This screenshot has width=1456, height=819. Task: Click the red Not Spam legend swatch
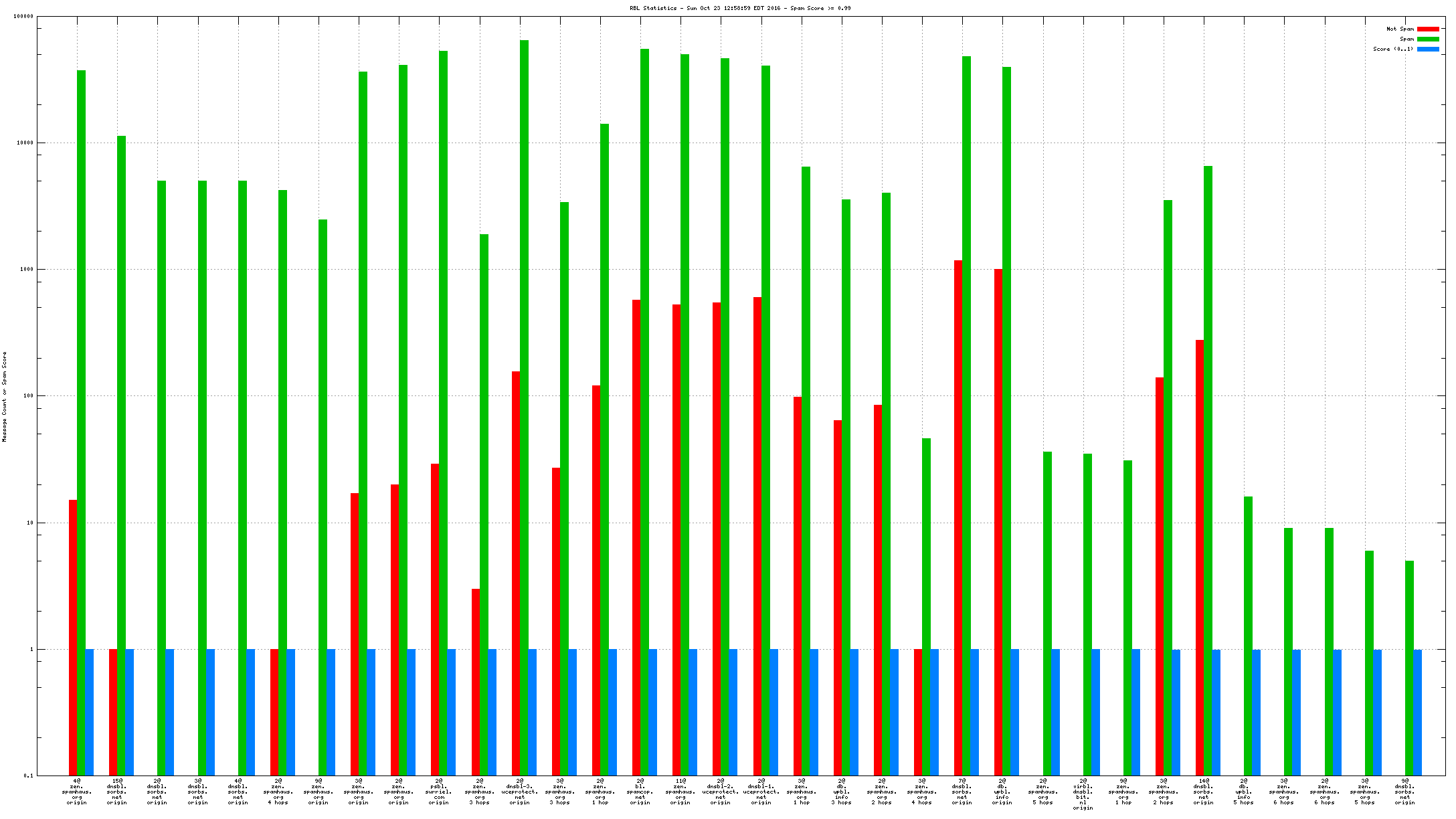point(1428,29)
